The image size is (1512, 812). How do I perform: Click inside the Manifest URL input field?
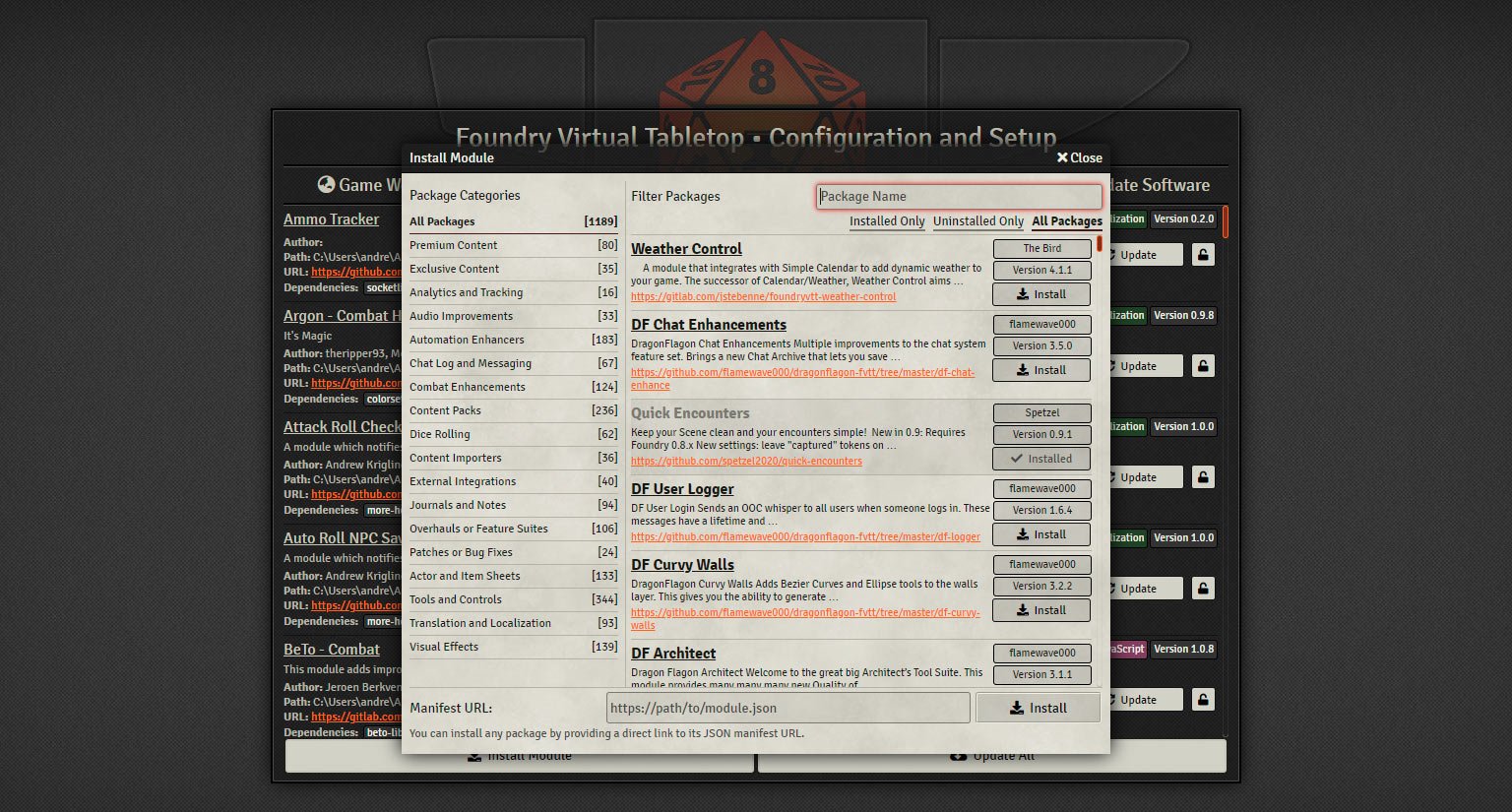point(787,707)
